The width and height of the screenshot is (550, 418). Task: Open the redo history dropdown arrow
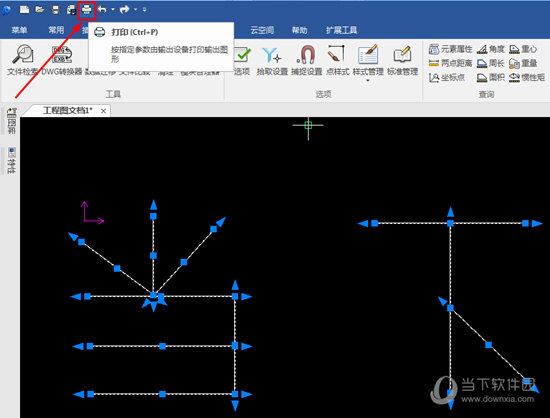[135, 9]
